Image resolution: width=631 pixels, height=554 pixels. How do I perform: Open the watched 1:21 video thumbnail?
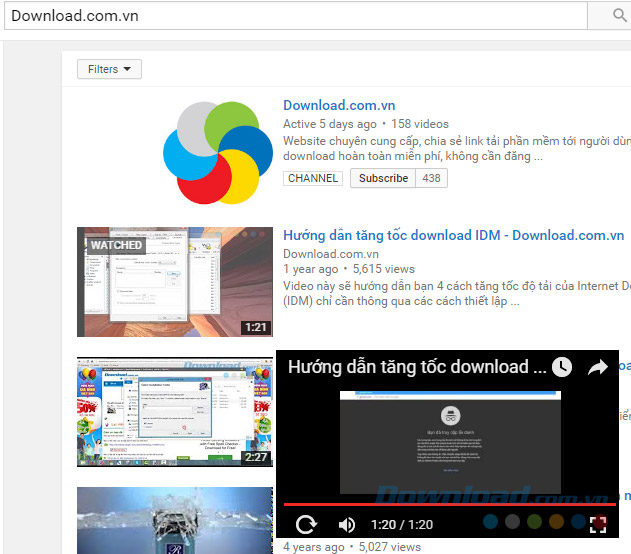tap(175, 282)
